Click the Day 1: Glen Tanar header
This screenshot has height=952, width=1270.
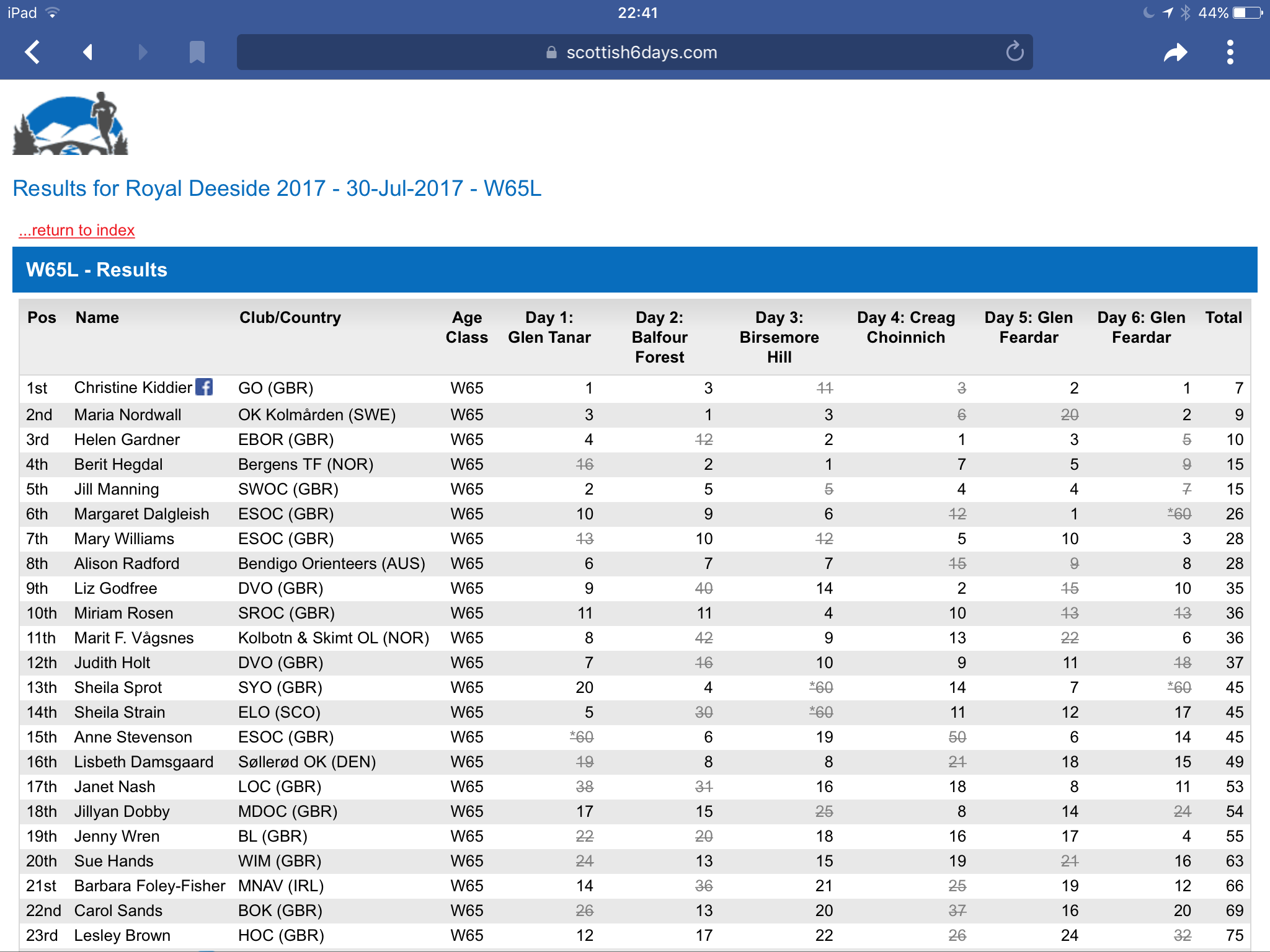(x=549, y=327)
